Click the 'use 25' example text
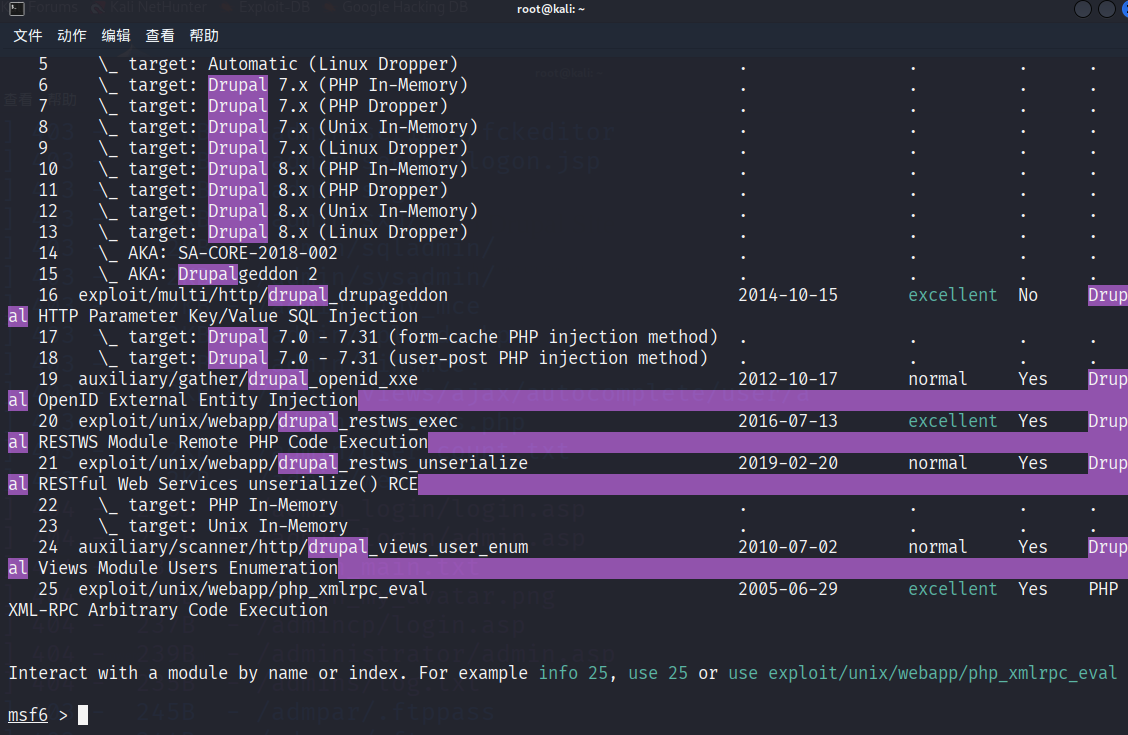The width and height of the screenshot is (1128, 735). [658, 673]
